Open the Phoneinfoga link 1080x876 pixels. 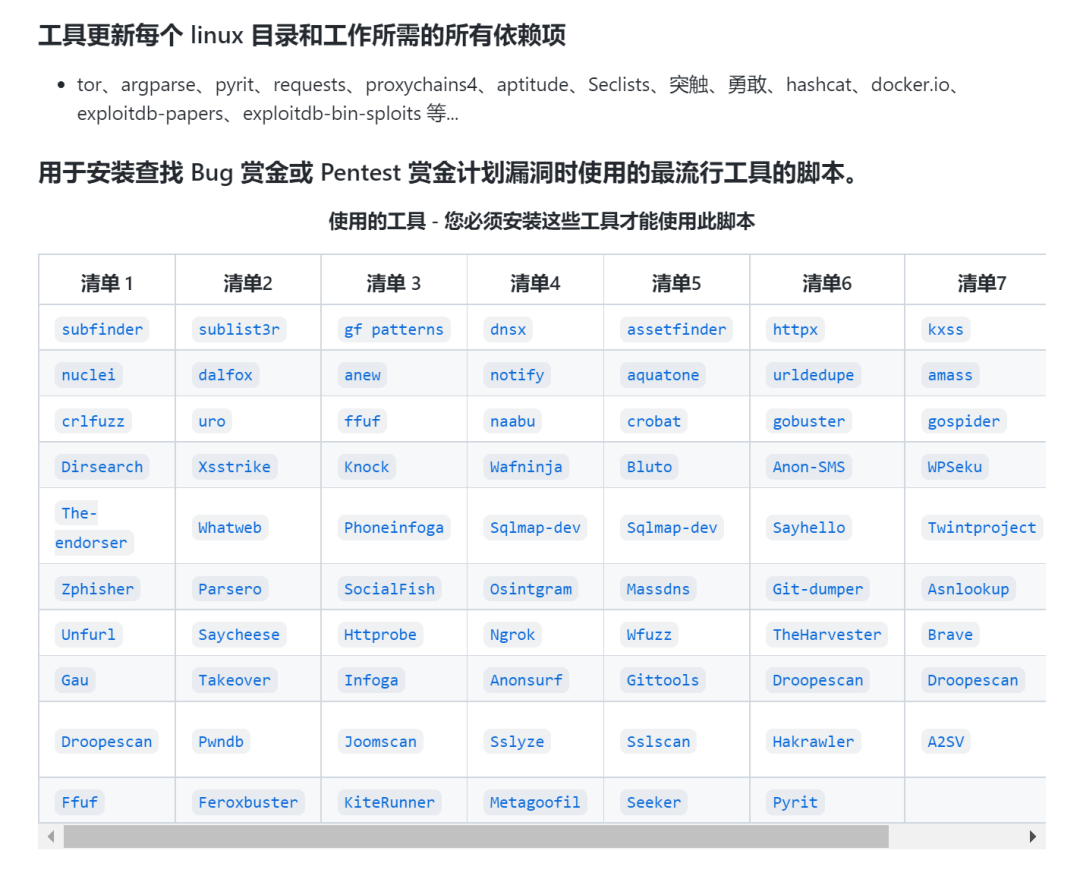pyautogui.click(x=394, y=528)
